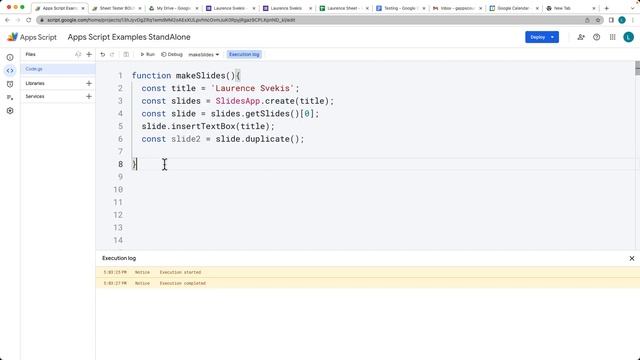Click the Services section label
This screenshot has width=640, height=360.
[35, 96]
